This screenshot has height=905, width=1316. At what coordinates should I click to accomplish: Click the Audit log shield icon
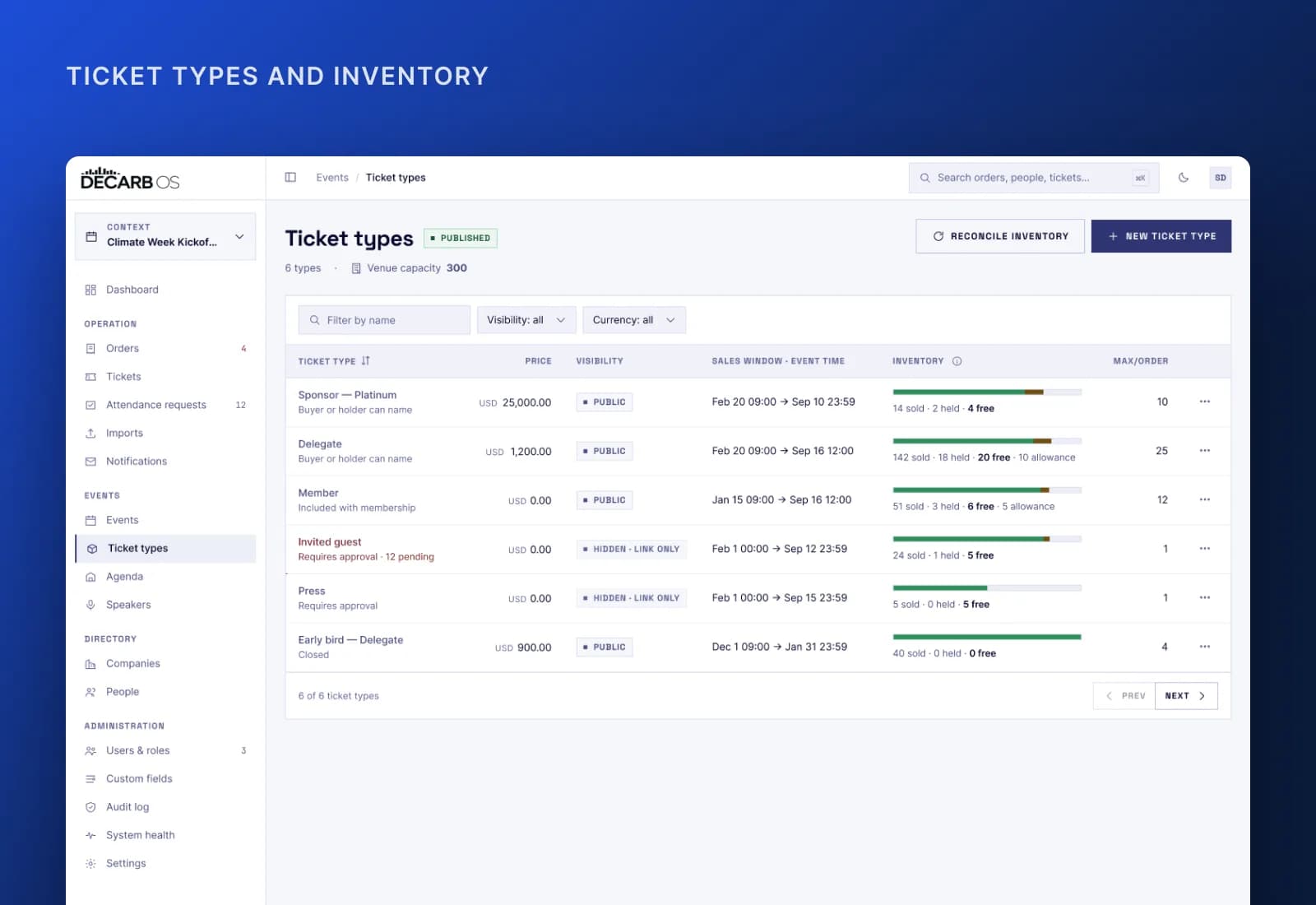click(90, 807)
